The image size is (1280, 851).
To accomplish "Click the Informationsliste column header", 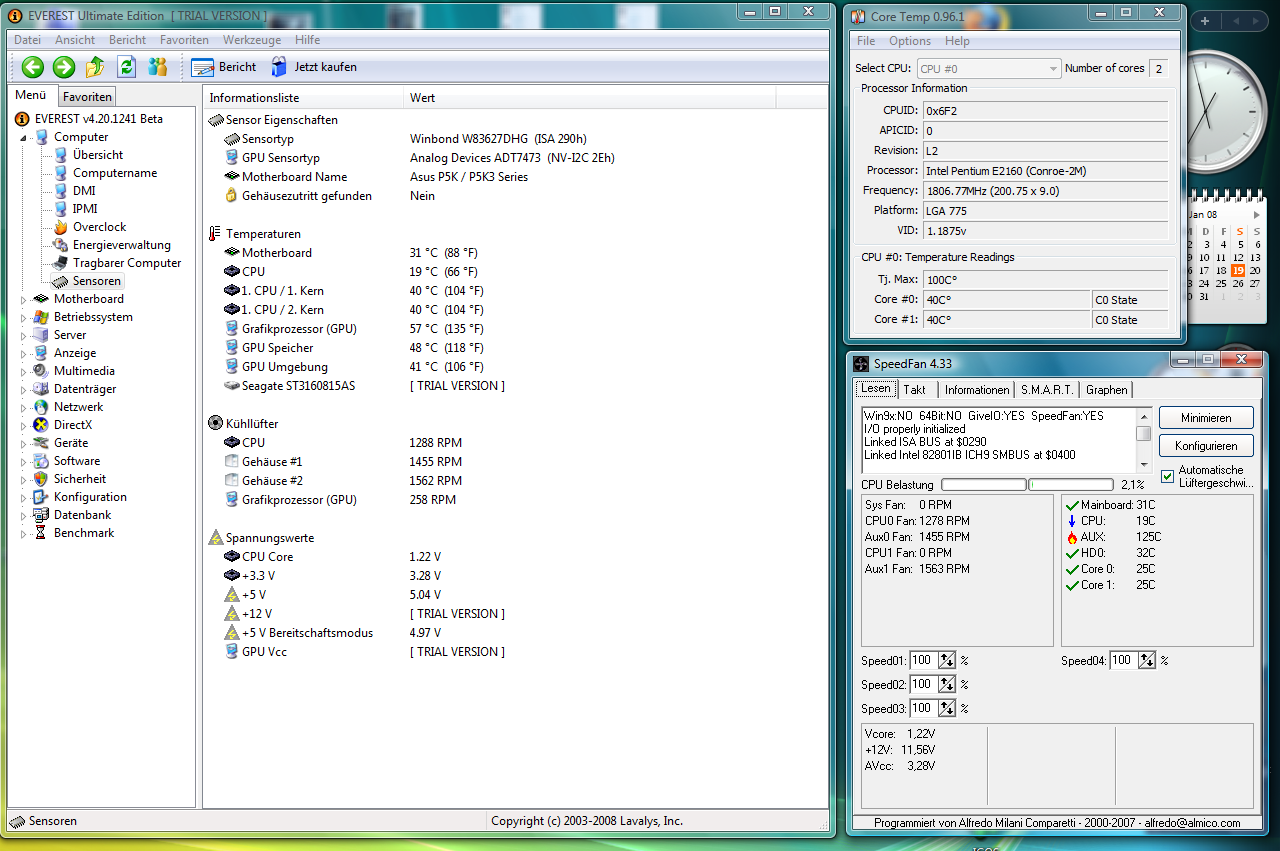I will [303, 98].
